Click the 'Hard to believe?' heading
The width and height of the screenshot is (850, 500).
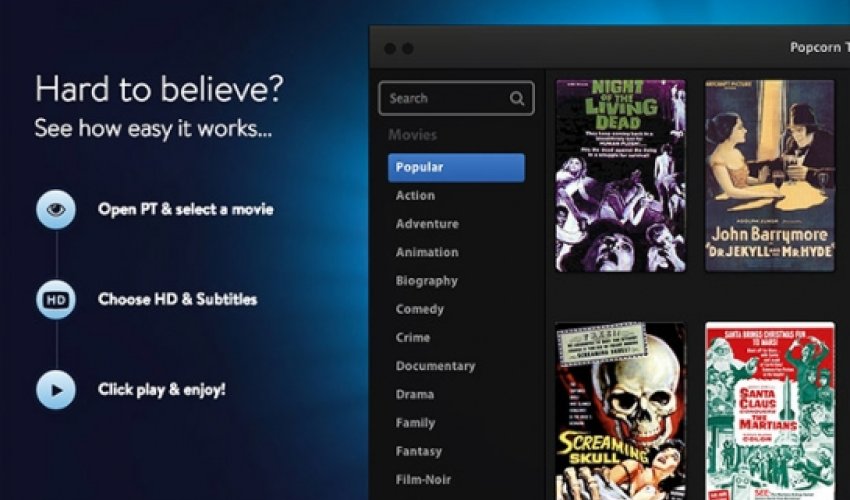159,89
